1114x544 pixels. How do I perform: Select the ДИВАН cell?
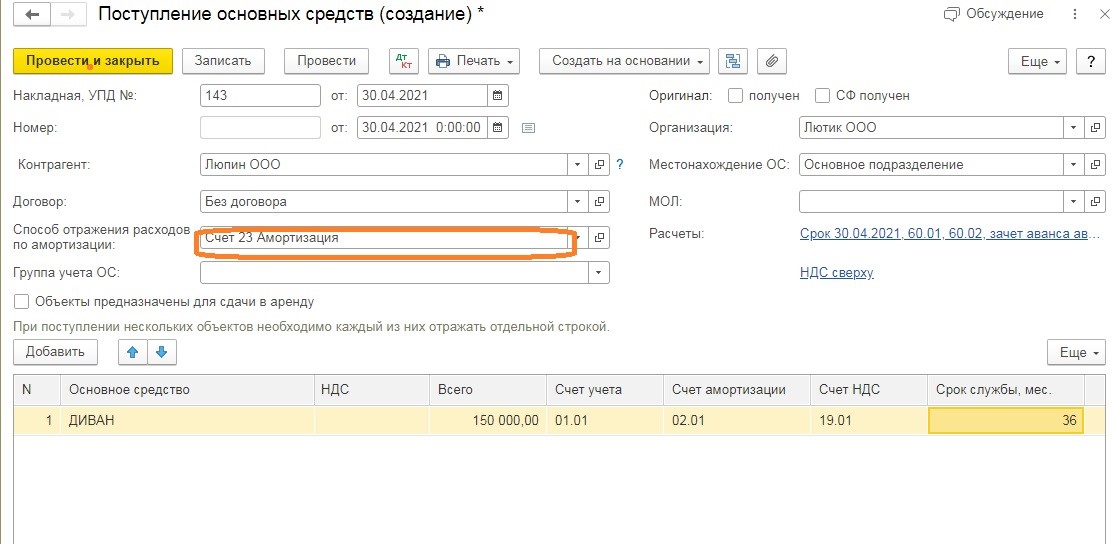188,420
